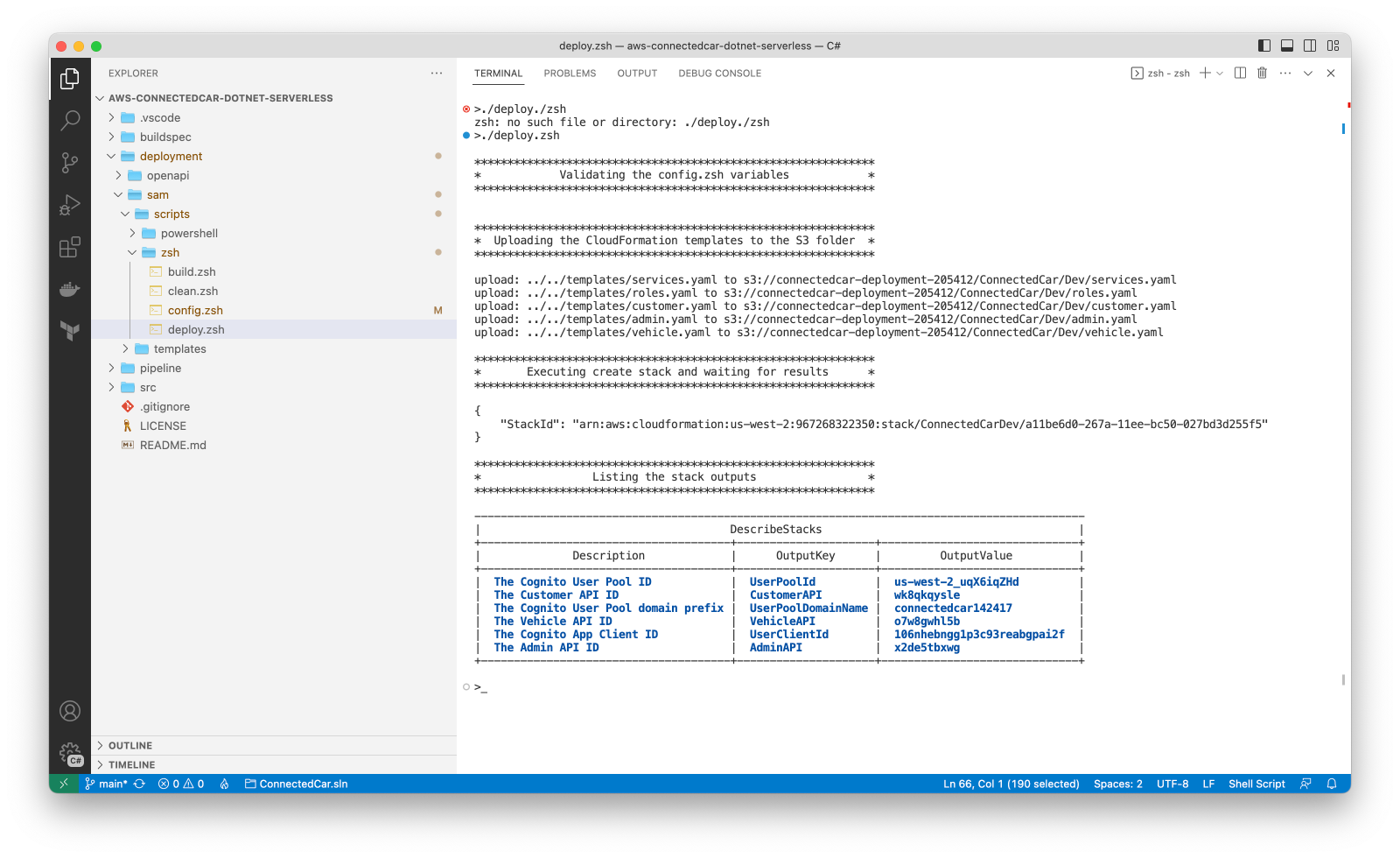This screenshot has width=1400, height=858.
Task: Switch to the TERMINAL tab
Action: coord(499,74)
